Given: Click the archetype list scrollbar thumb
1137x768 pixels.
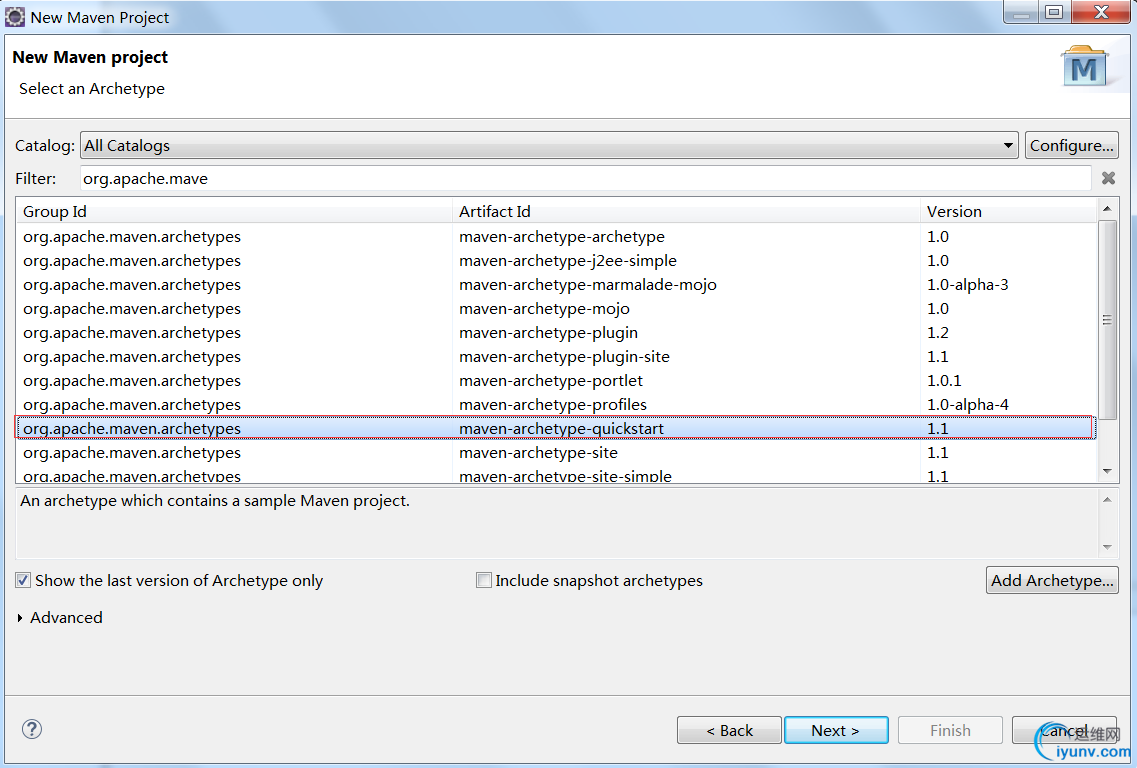Looking at the screenshot, I should click(1107, 319).
